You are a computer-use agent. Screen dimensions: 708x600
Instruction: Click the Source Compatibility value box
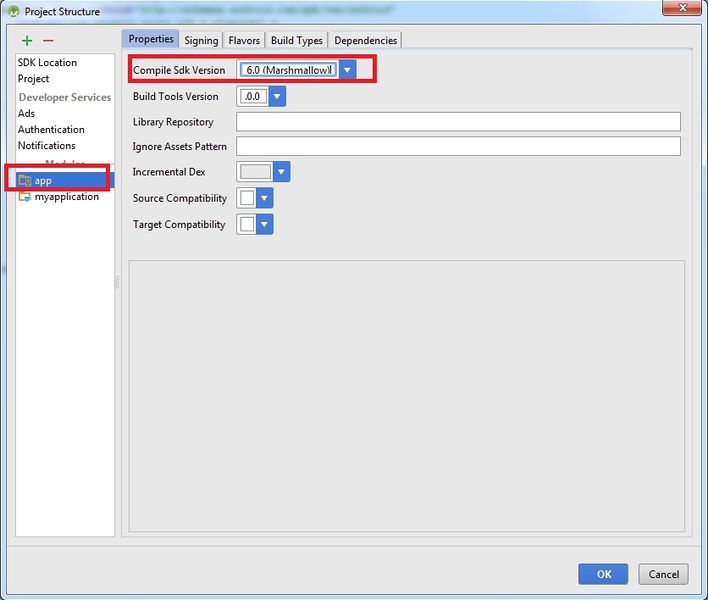pyautogui.click(x=247, y=198)
